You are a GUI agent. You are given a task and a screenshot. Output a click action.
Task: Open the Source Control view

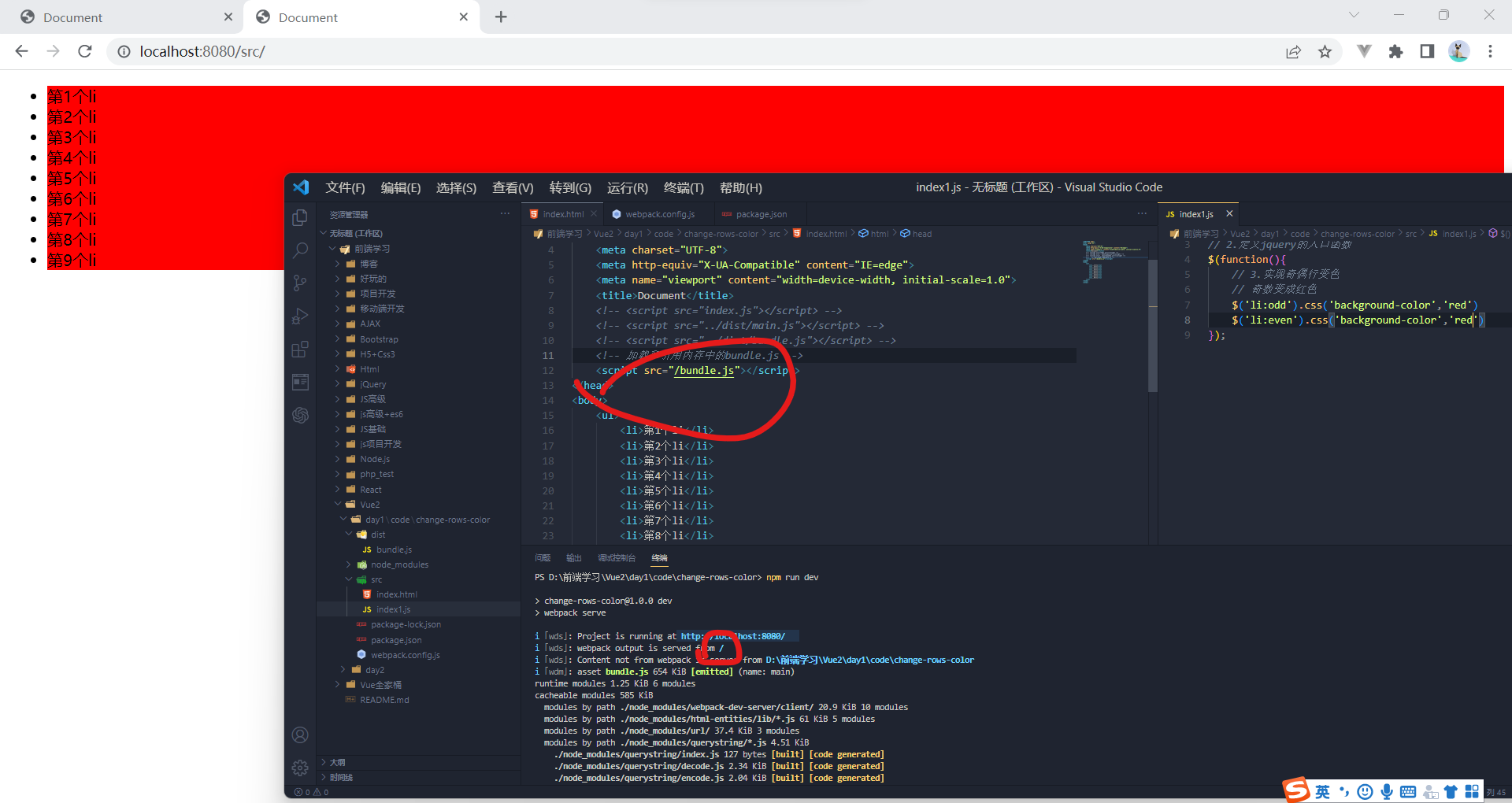point(300,283)
